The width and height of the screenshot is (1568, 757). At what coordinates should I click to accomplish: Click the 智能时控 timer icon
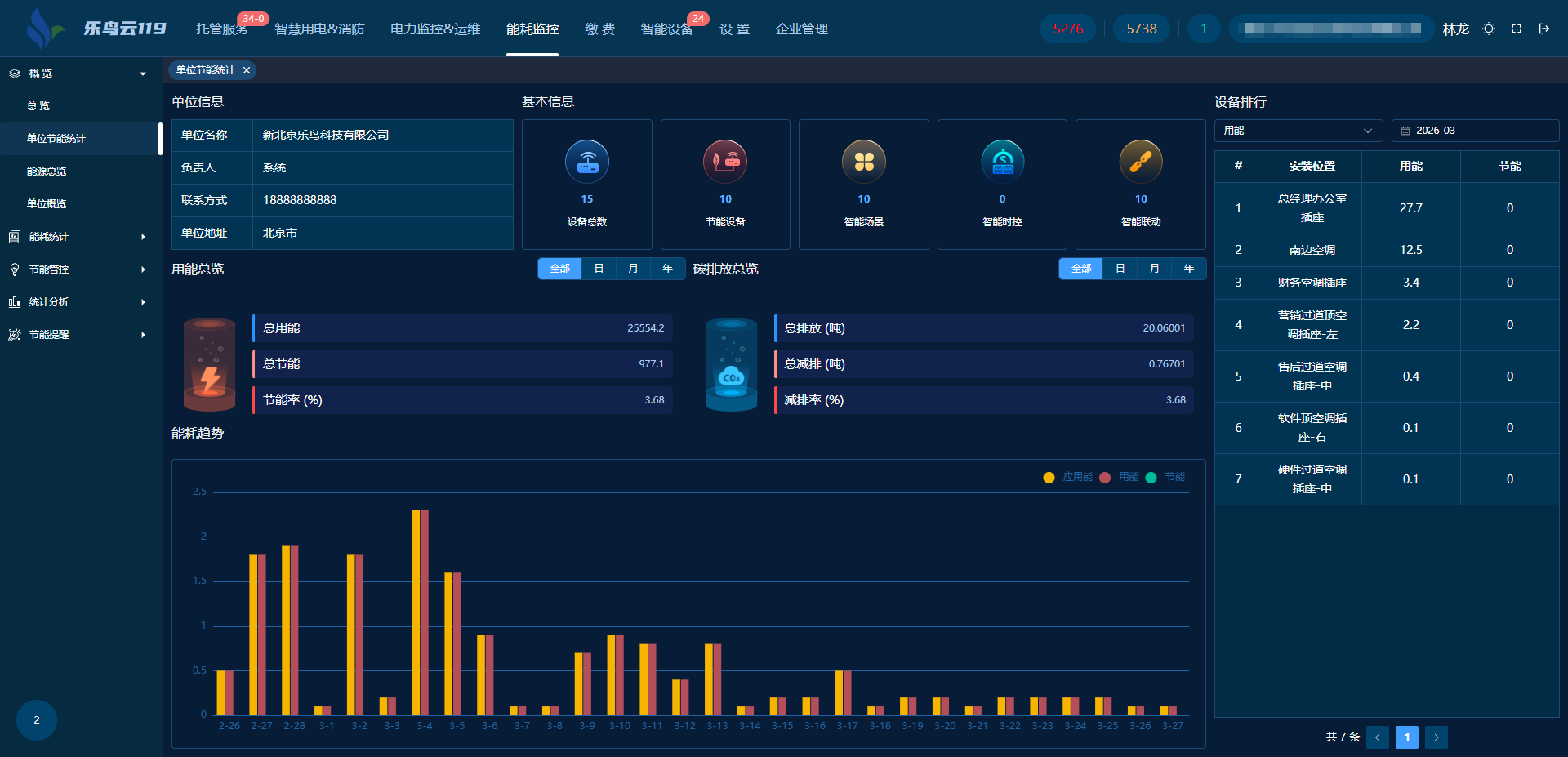1002,162
